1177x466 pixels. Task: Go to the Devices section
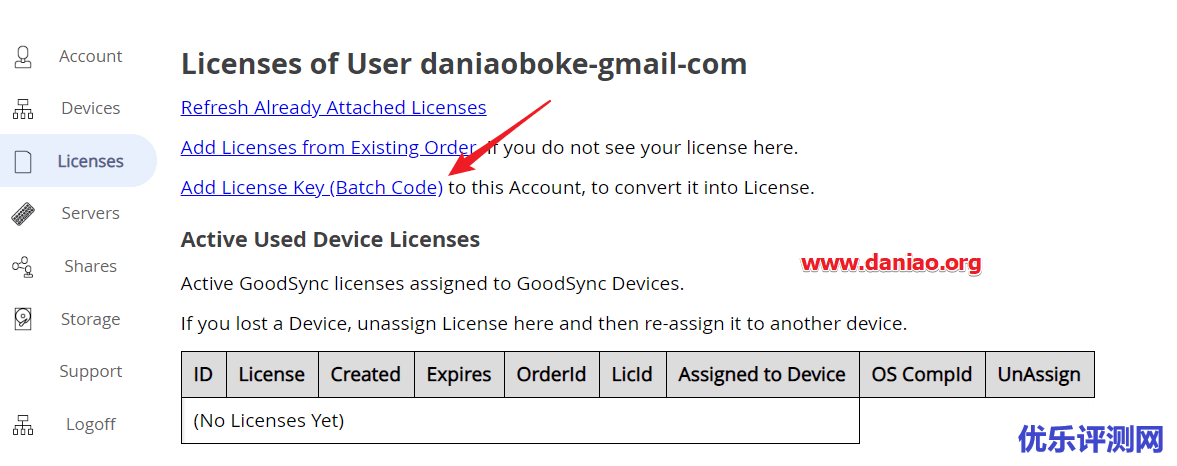pos(91,108)
